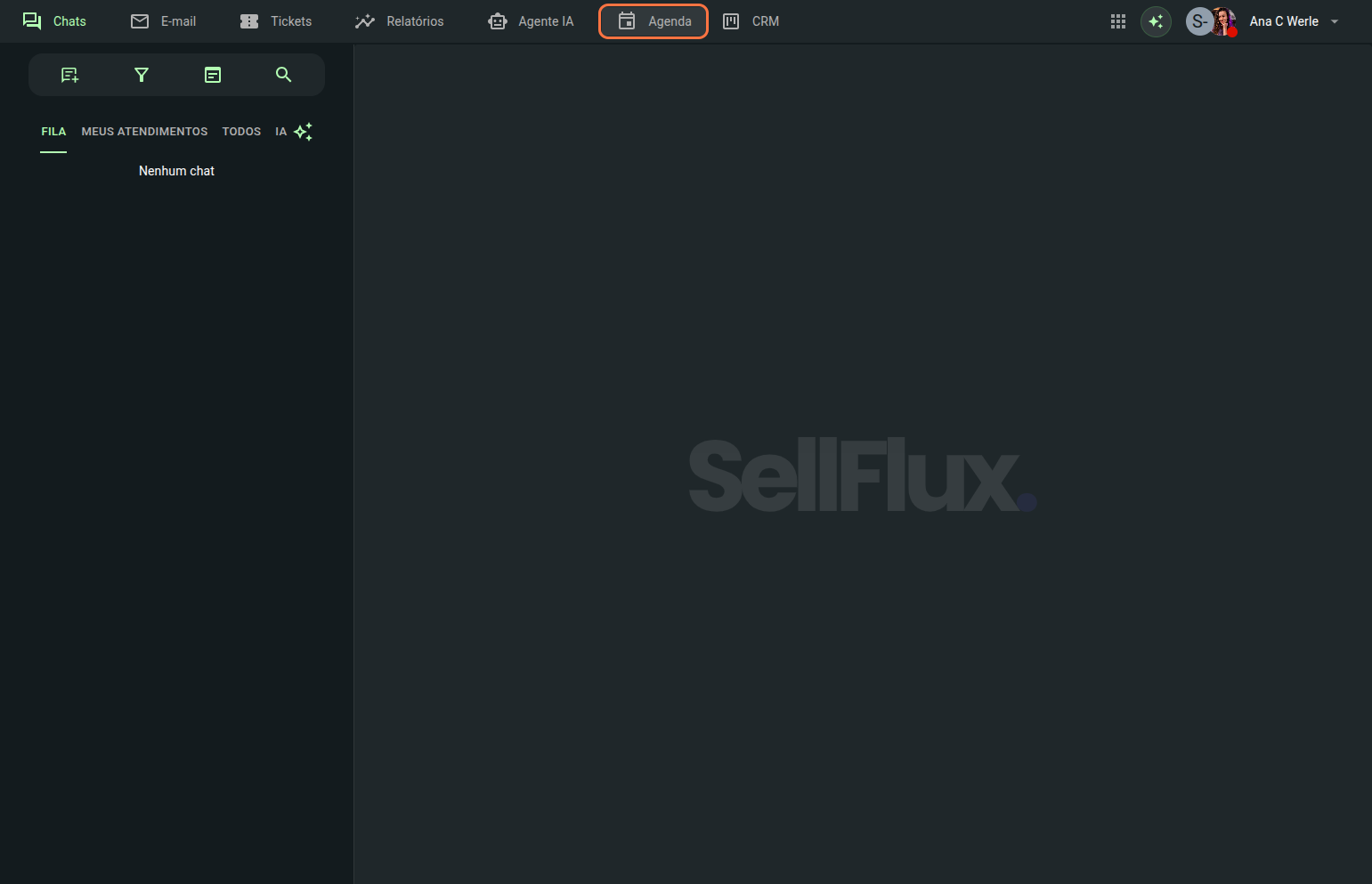
Task: Click the gray 'S-' avatar circle
Action: [1197, 21]
